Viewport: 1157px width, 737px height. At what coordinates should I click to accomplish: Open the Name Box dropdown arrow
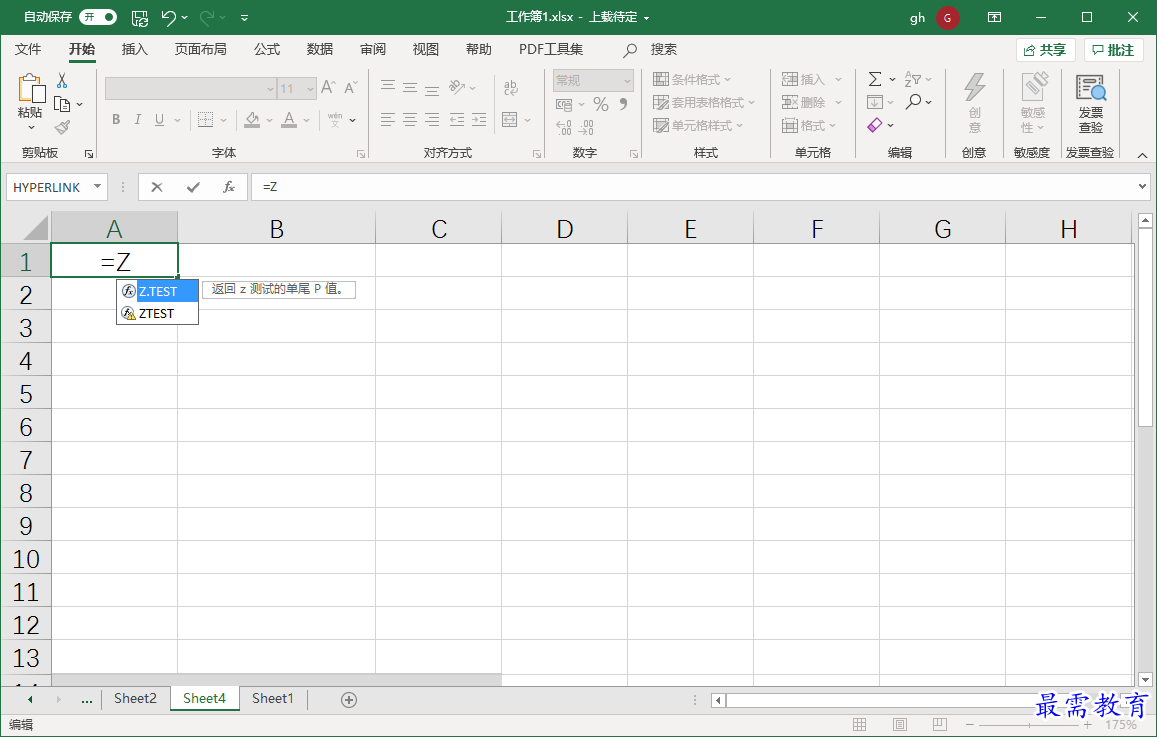point(97,187)
